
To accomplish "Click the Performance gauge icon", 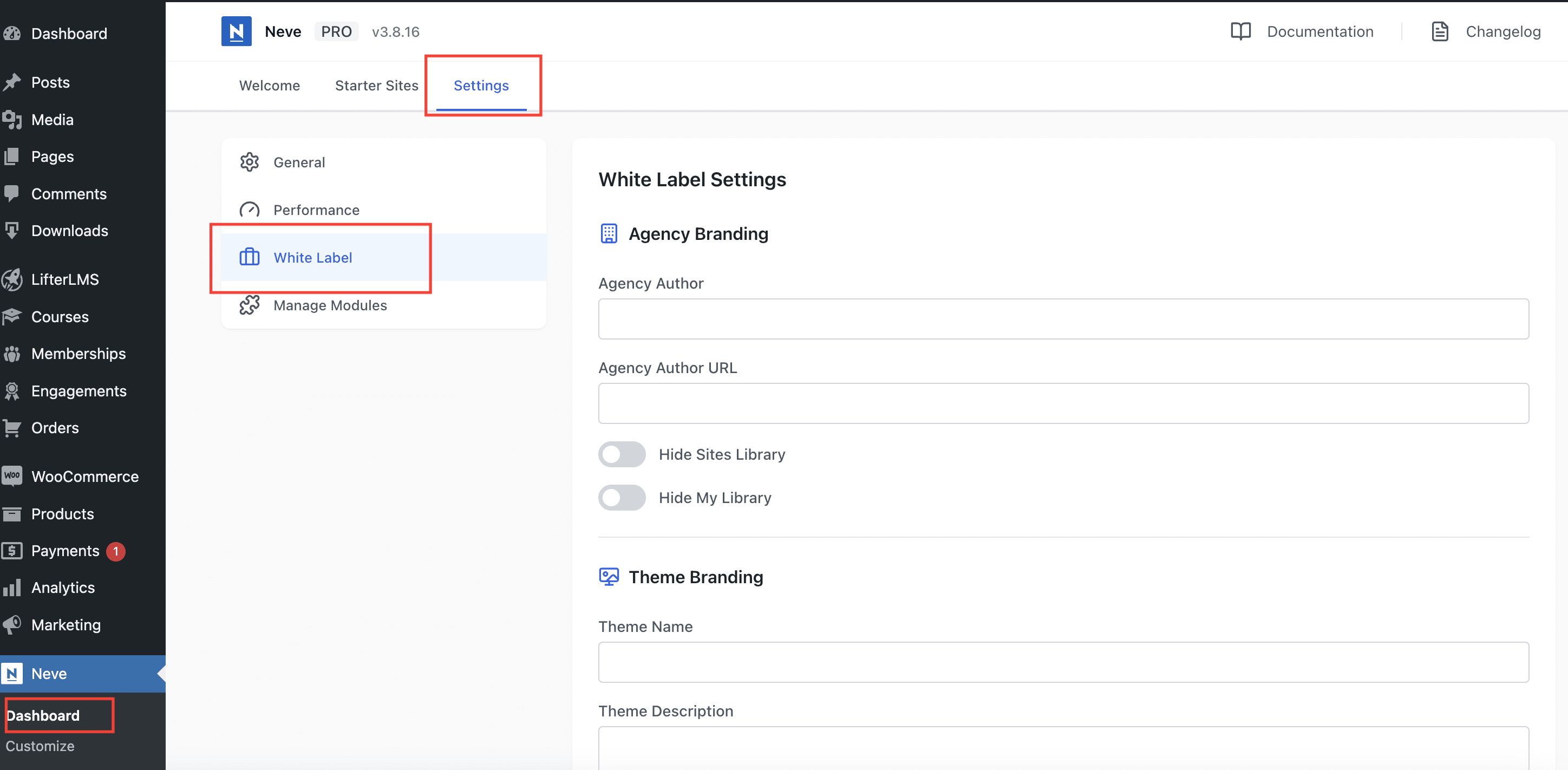I will 249,210.
